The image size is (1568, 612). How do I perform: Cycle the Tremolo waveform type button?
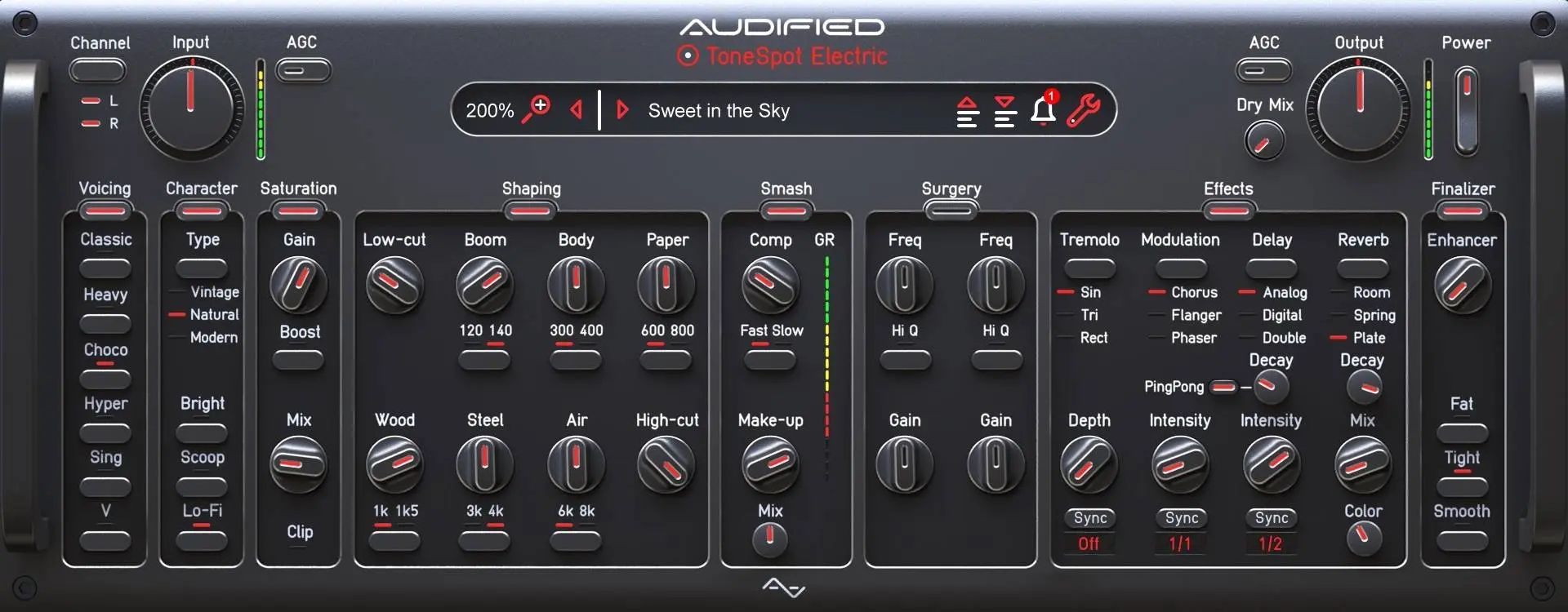1089,268
